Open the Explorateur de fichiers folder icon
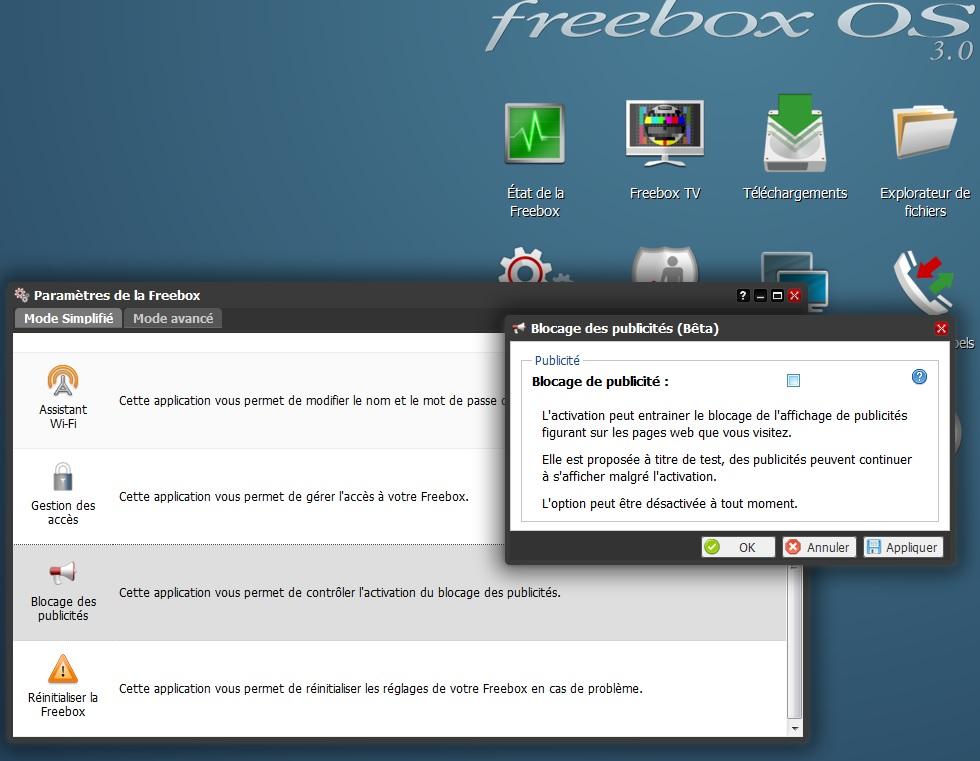The width and height of the screenshot is (980, 761). pyautogui.click(x=925, y=132)
